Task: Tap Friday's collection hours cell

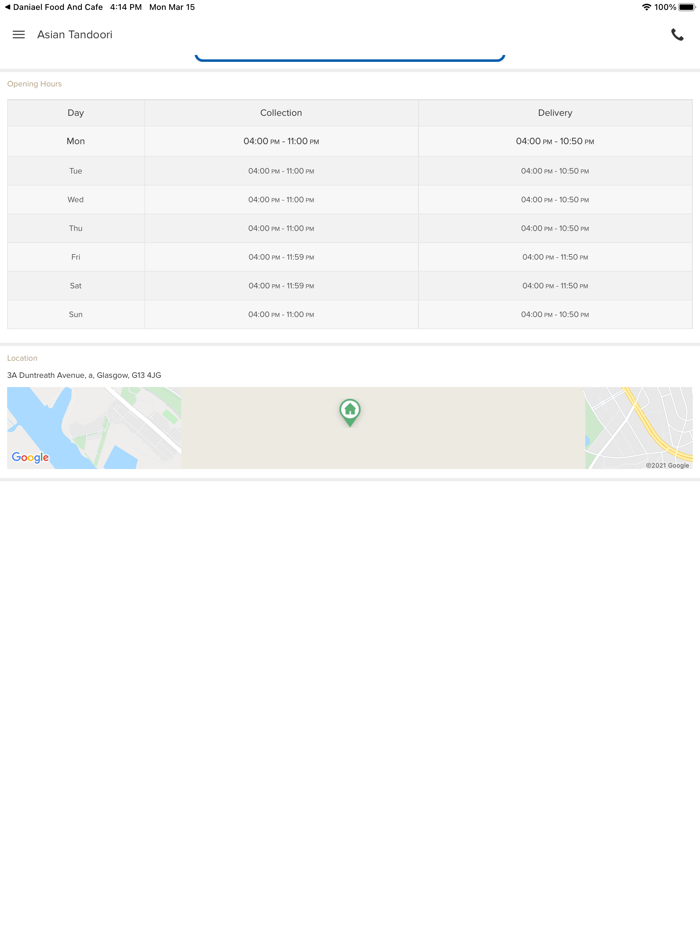Action: tap(281, 257)
